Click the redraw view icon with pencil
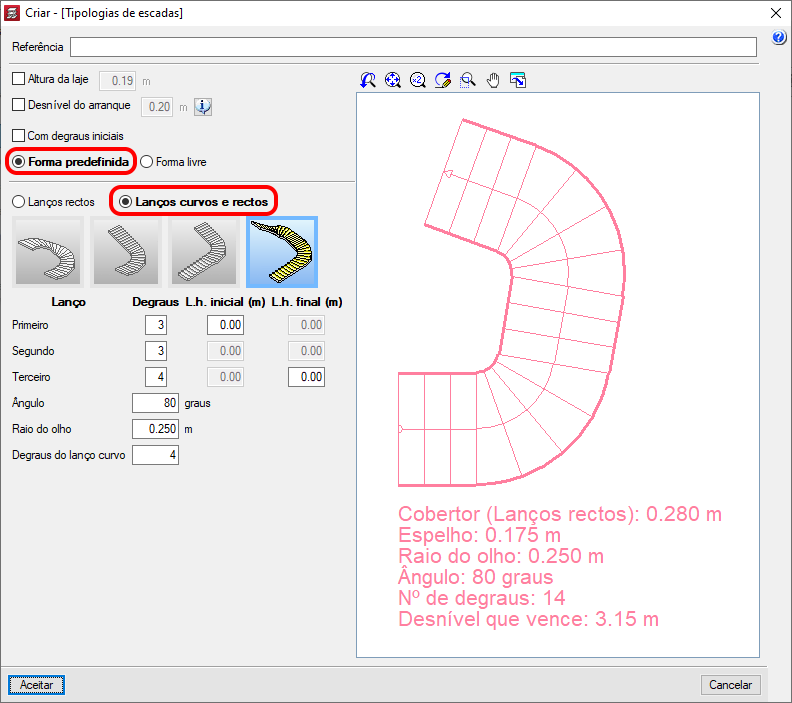Viewport: 792px width, 703px height. pyautogui.click(x=443, y=80)
